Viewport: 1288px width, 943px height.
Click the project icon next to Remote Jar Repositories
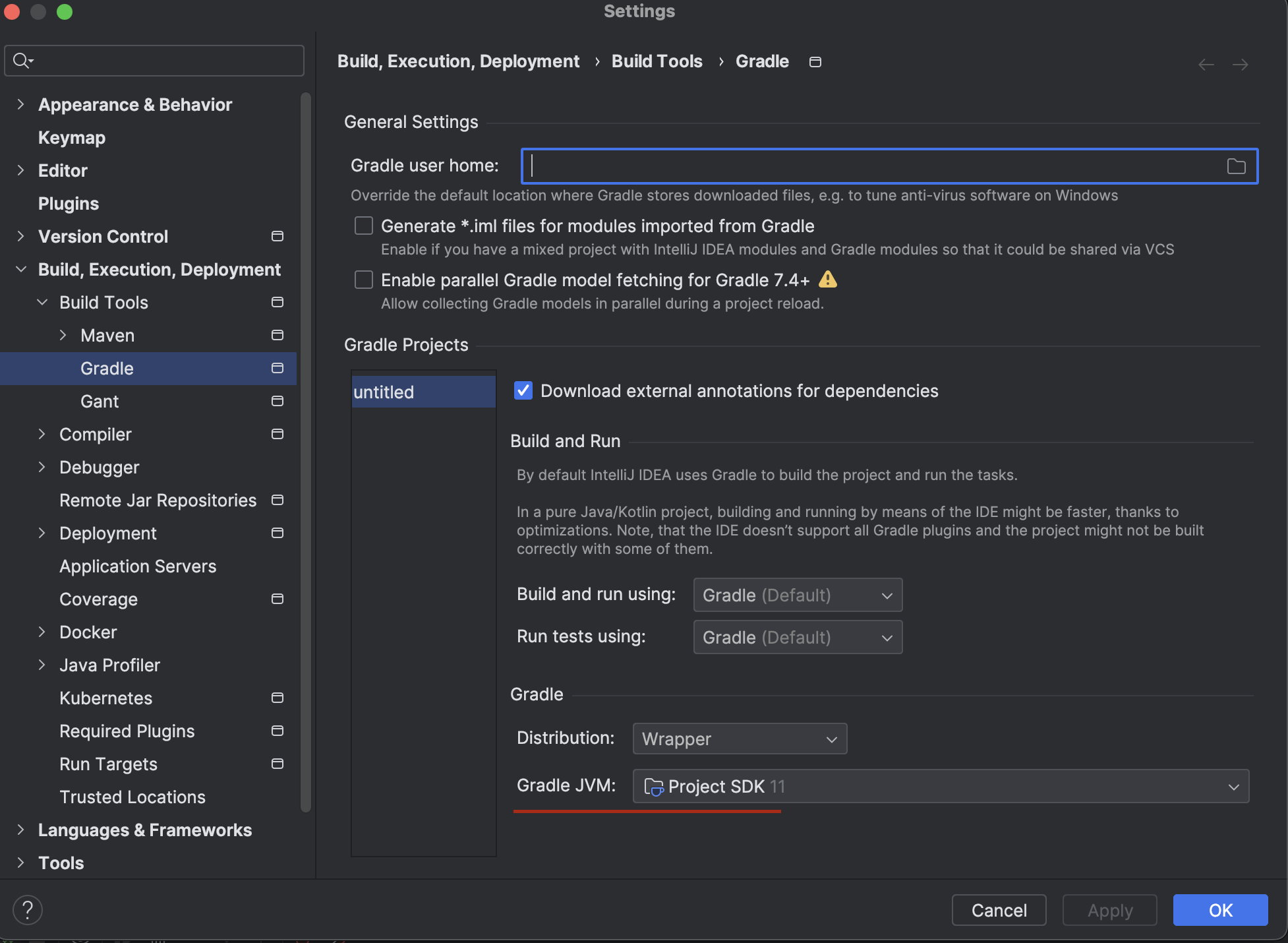[x=278, y=500]
